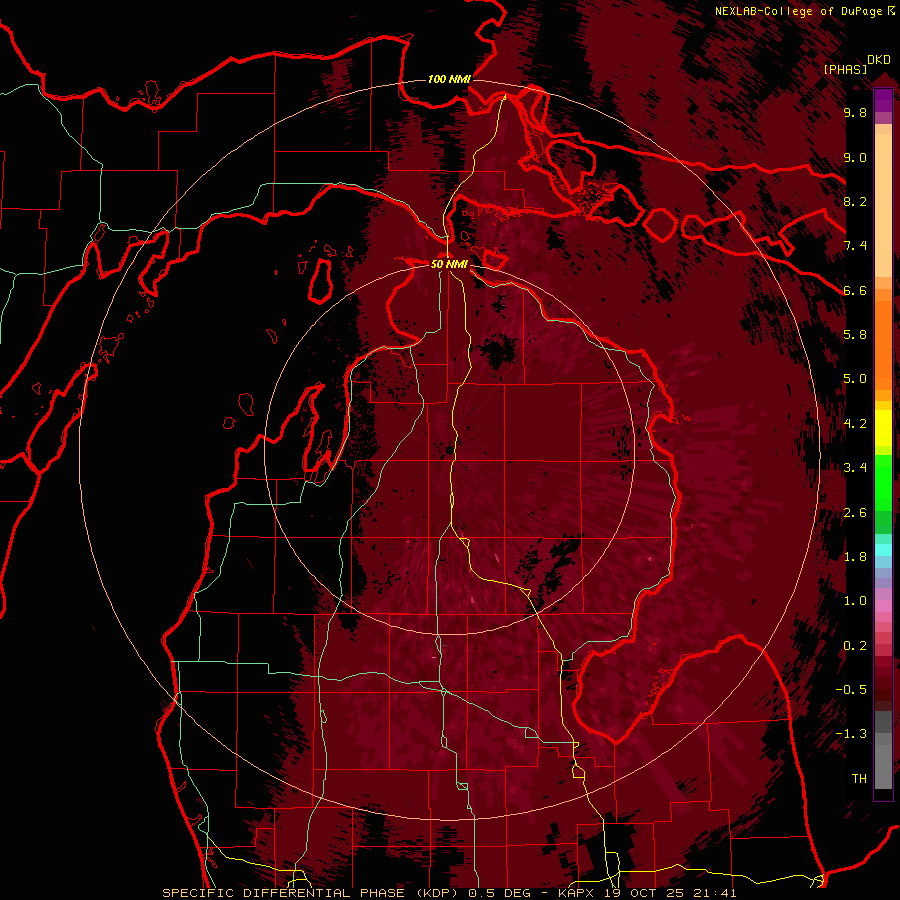Choose the 2.6 scale value
The height and width of the screenshot is (900, 900).
(x=855, y=512)
